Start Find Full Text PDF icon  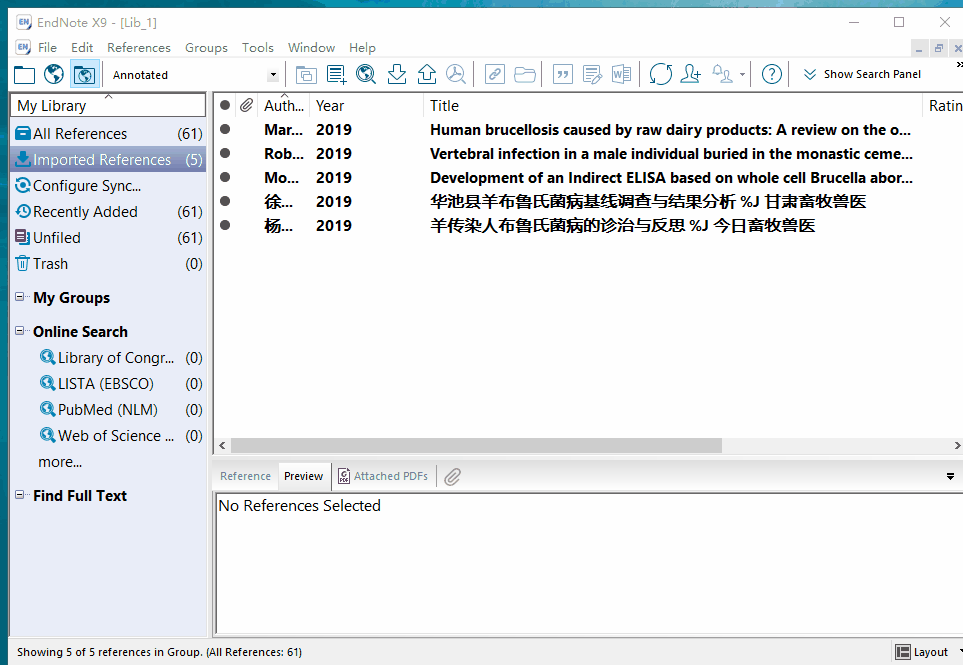pos(456,75)
